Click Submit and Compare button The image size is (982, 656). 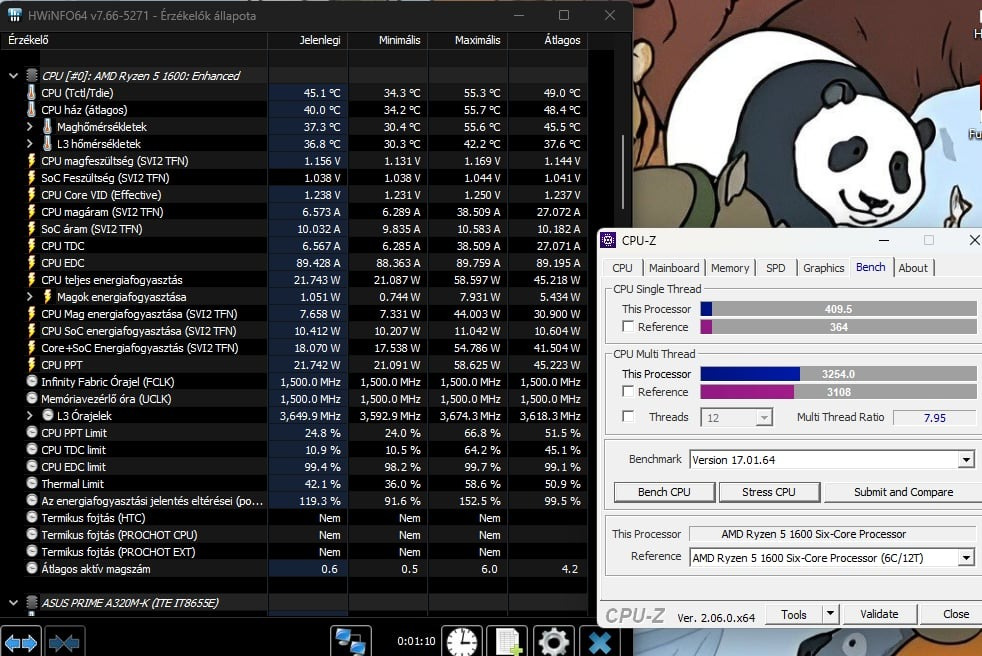point(903,492)
